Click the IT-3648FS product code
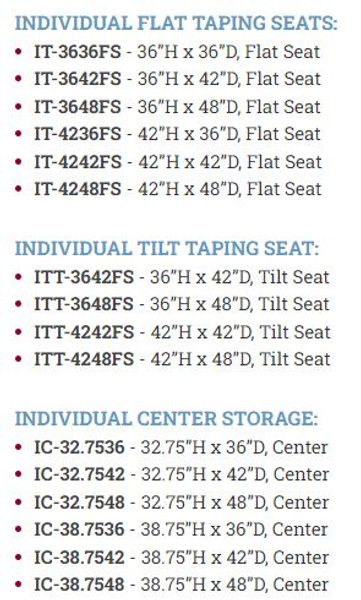 click(x=78, y=106)
